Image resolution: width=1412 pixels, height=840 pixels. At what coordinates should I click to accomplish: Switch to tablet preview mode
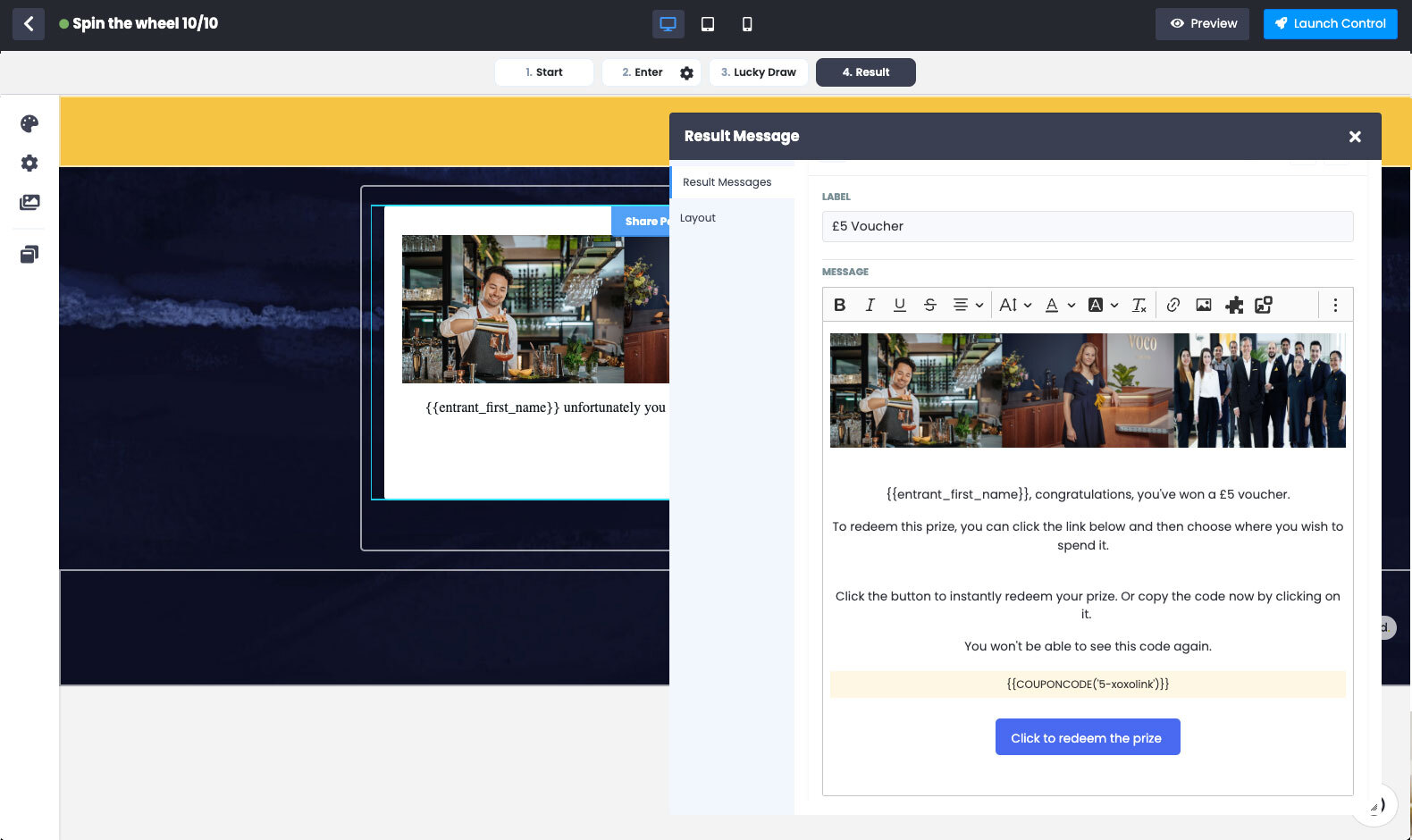tap(708, 24)
